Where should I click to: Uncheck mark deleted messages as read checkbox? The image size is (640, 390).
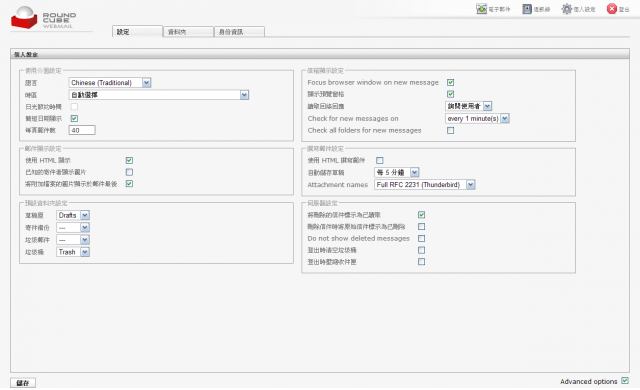pos(422,215)
